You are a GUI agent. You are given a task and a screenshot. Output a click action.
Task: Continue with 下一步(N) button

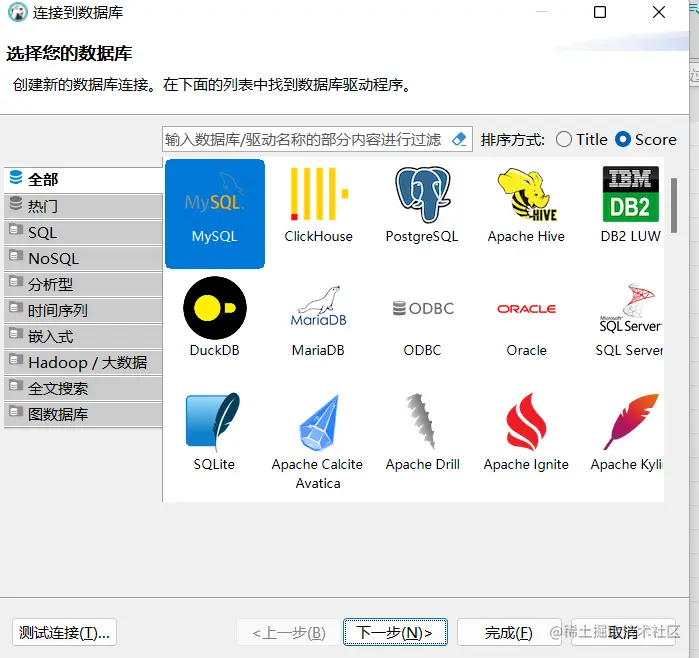pos(395,632)
